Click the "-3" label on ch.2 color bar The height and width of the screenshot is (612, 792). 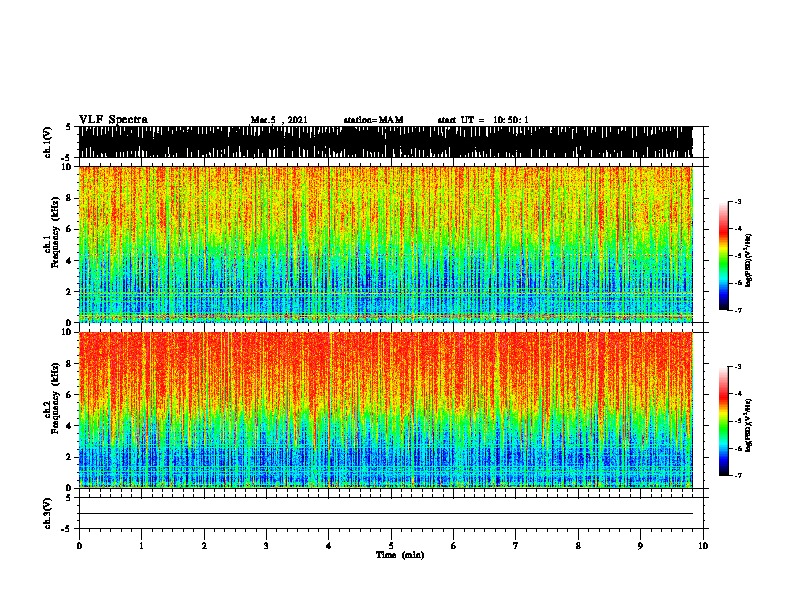[738, 367]
